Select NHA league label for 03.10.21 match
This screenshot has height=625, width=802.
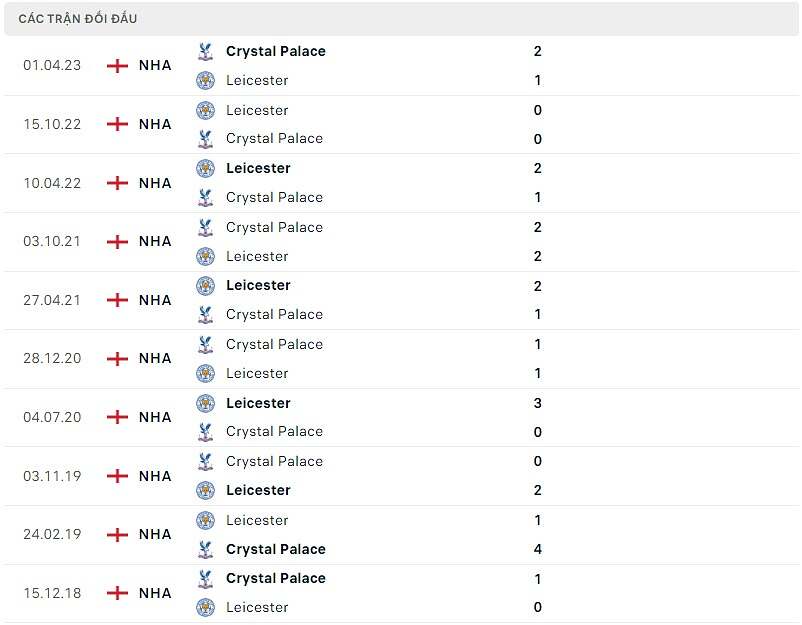(x=155, y=241)
